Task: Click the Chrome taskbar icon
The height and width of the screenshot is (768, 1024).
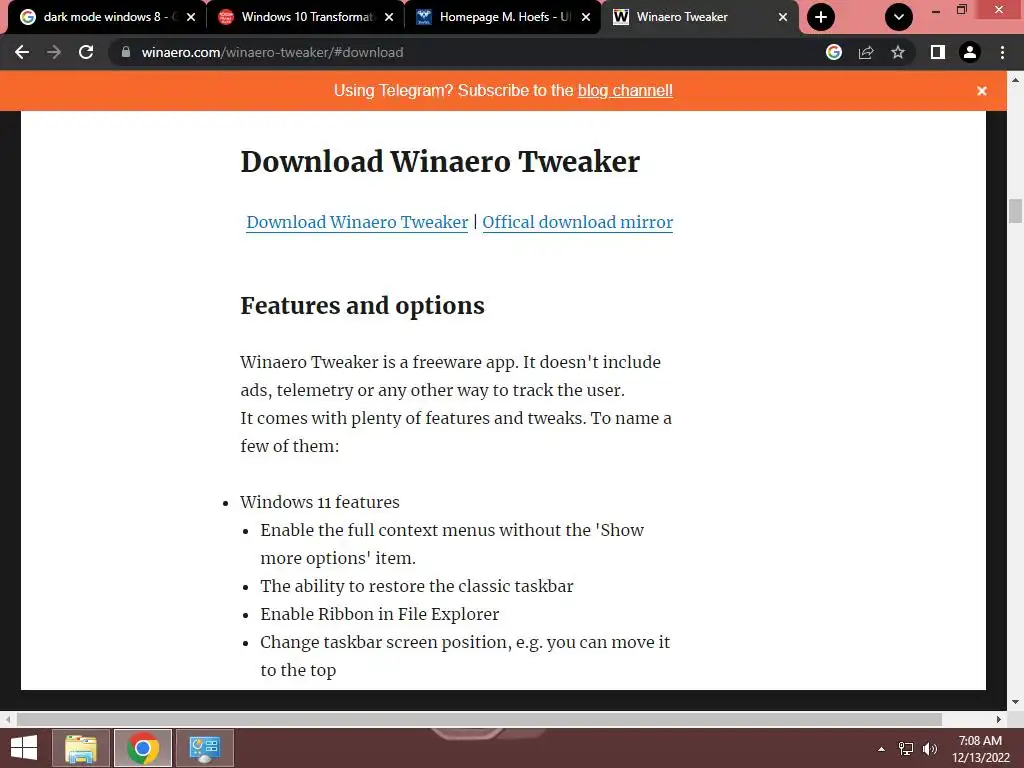Action: [x=143, y=748]
